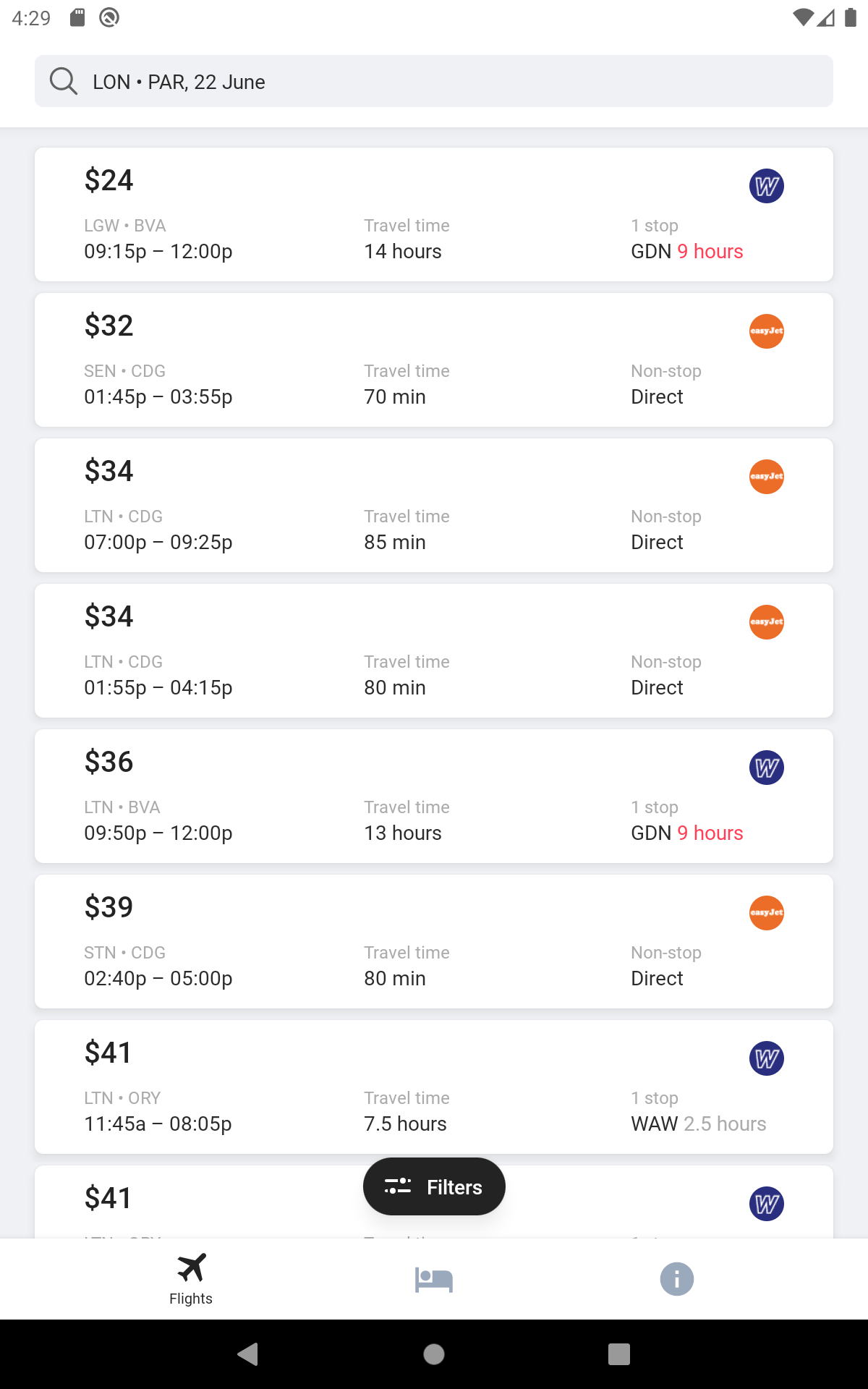The image size is (868, 1389).
Task: Switch to the hotels bed tab
Action: (434, 1279)
